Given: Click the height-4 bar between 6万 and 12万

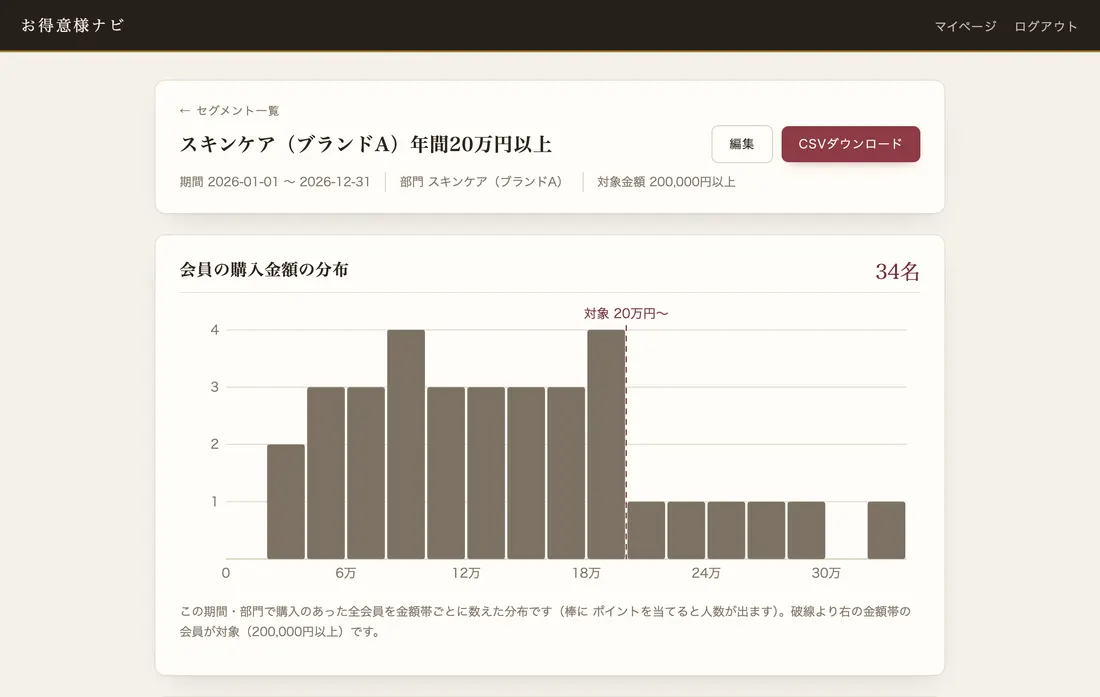Looking at the screenshot, I should pos(405,444).
